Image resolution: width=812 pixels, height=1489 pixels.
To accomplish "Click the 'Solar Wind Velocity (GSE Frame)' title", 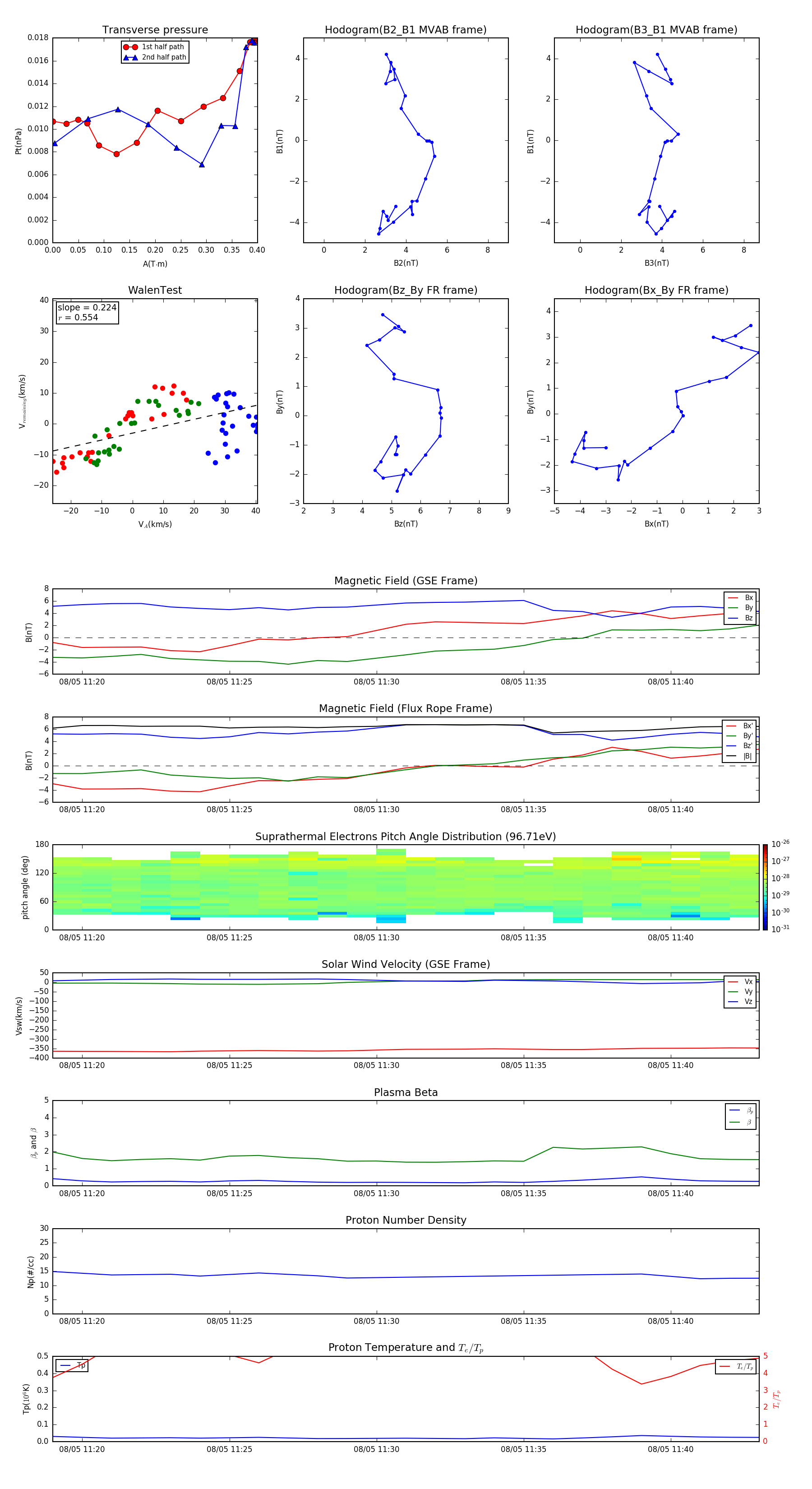I will pos(406,964).
